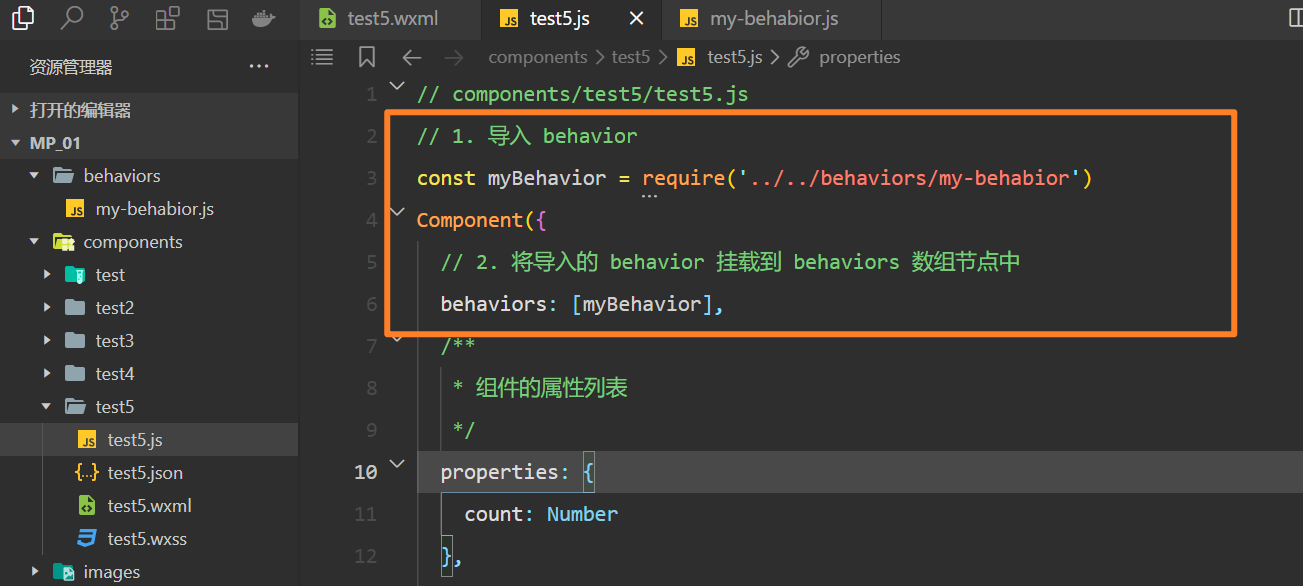Click the test5 breadcrumb folder segment

pos(631,57)
